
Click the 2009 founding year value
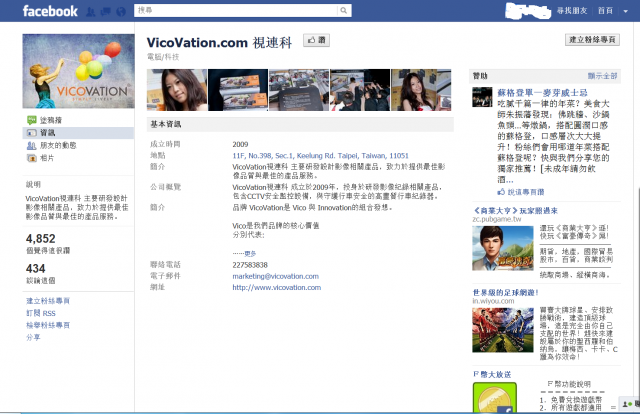click(240, 144)
